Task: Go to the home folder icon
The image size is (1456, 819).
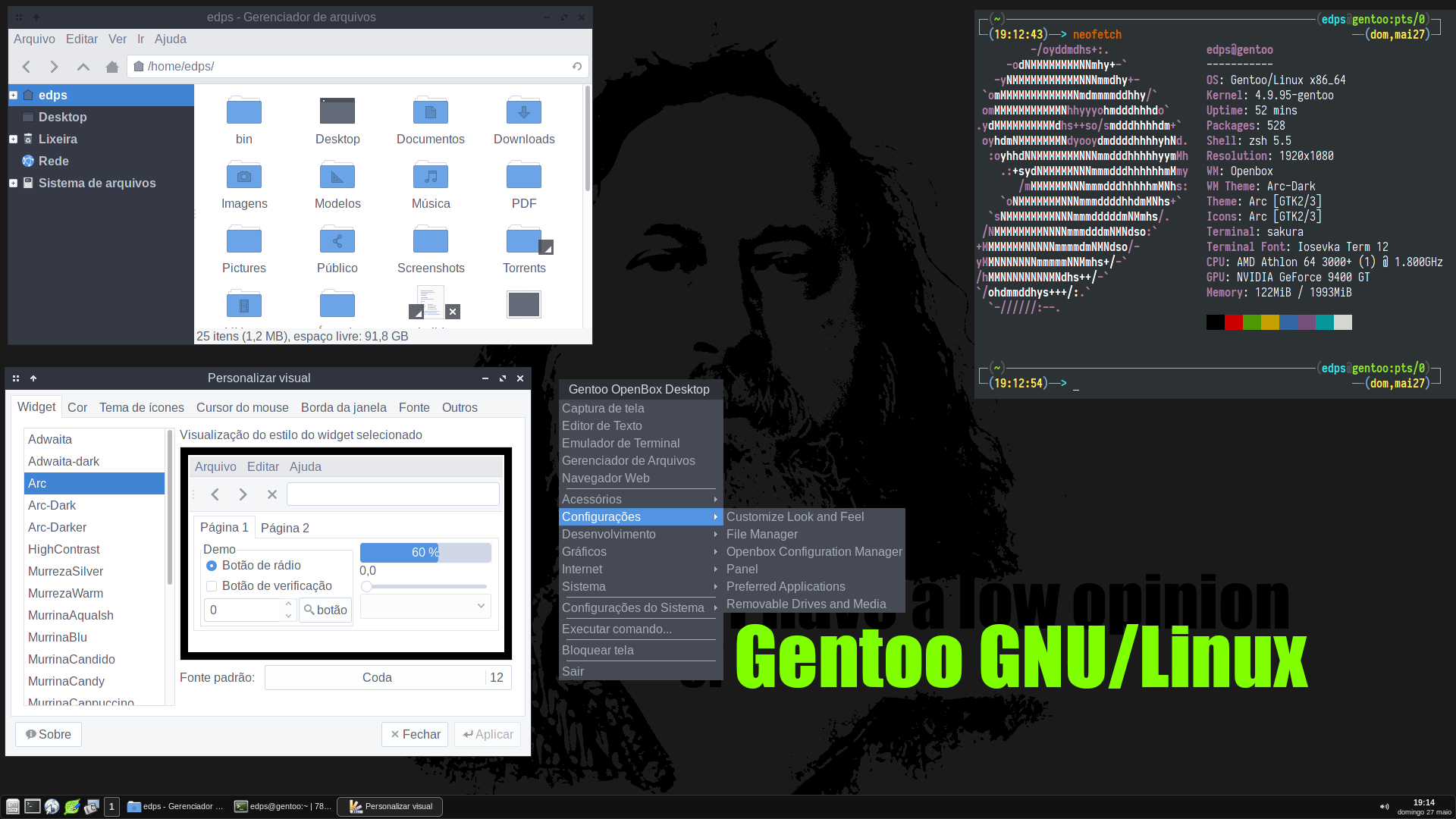Action: (112, 67)
